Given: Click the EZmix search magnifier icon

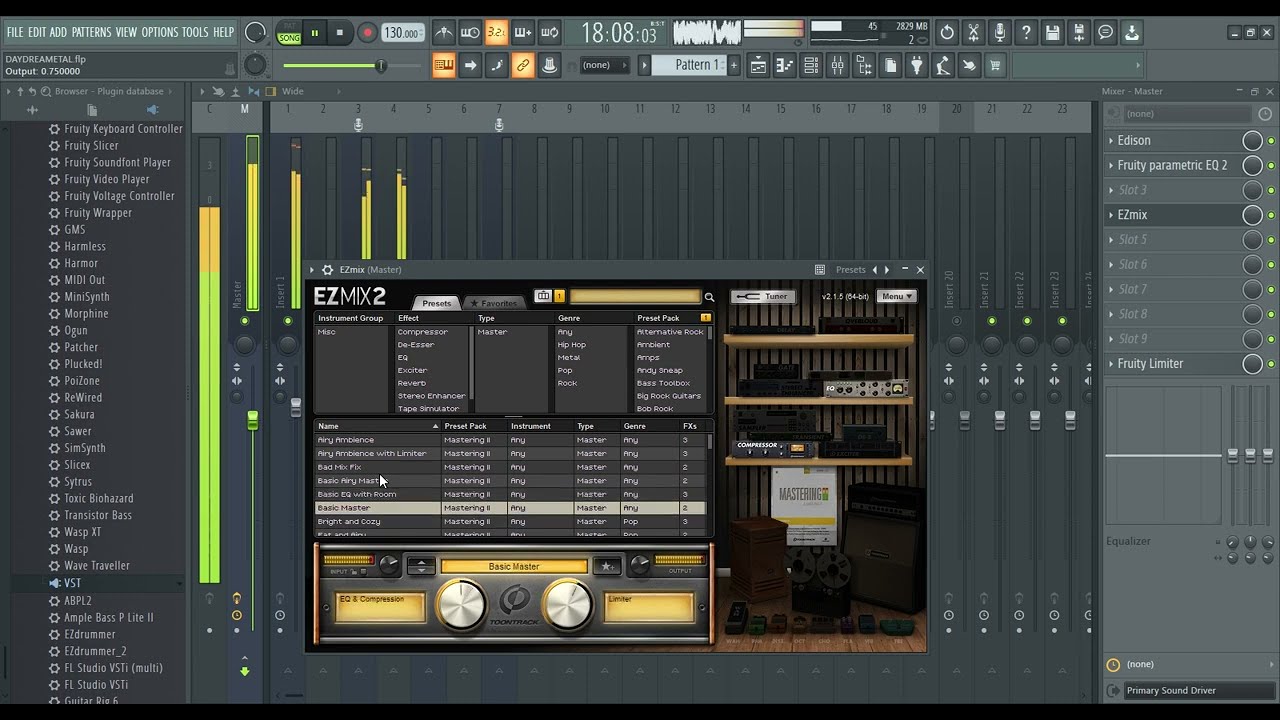Looking at the screenshot, I should 710,297.
